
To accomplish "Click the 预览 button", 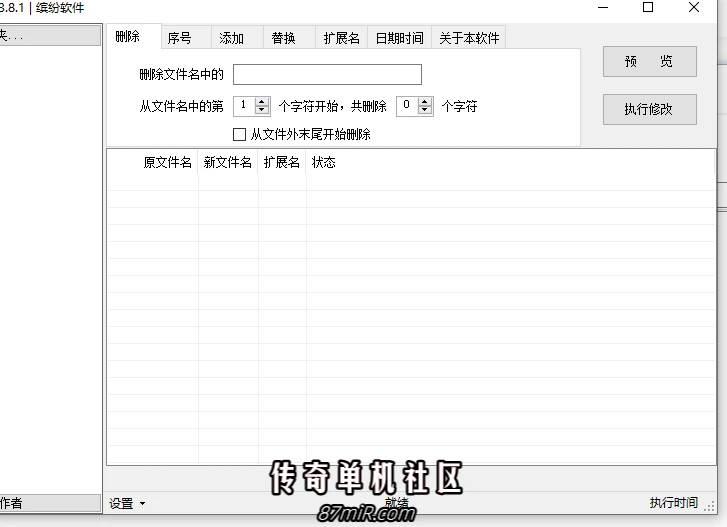I will pyautogui.click(x=650, y=61).
